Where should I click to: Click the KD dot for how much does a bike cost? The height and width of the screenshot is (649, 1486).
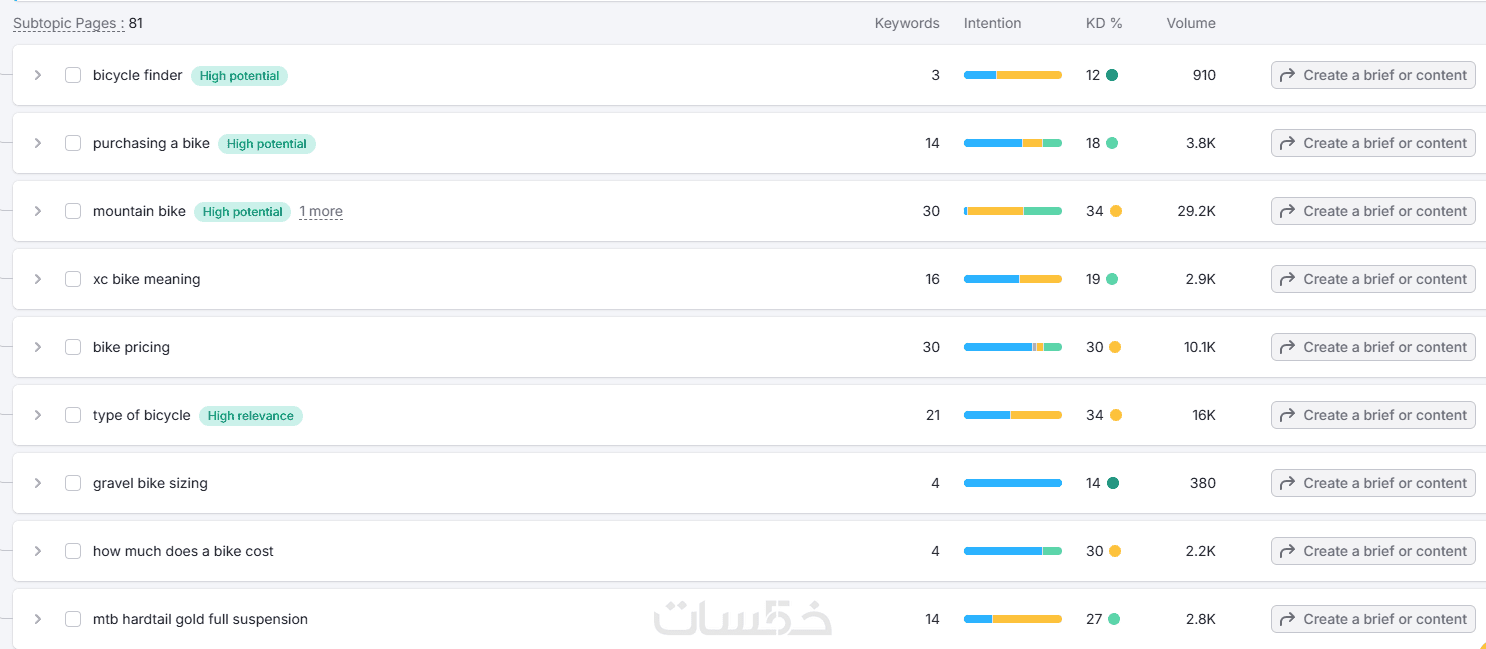(x=1115, y=551)
